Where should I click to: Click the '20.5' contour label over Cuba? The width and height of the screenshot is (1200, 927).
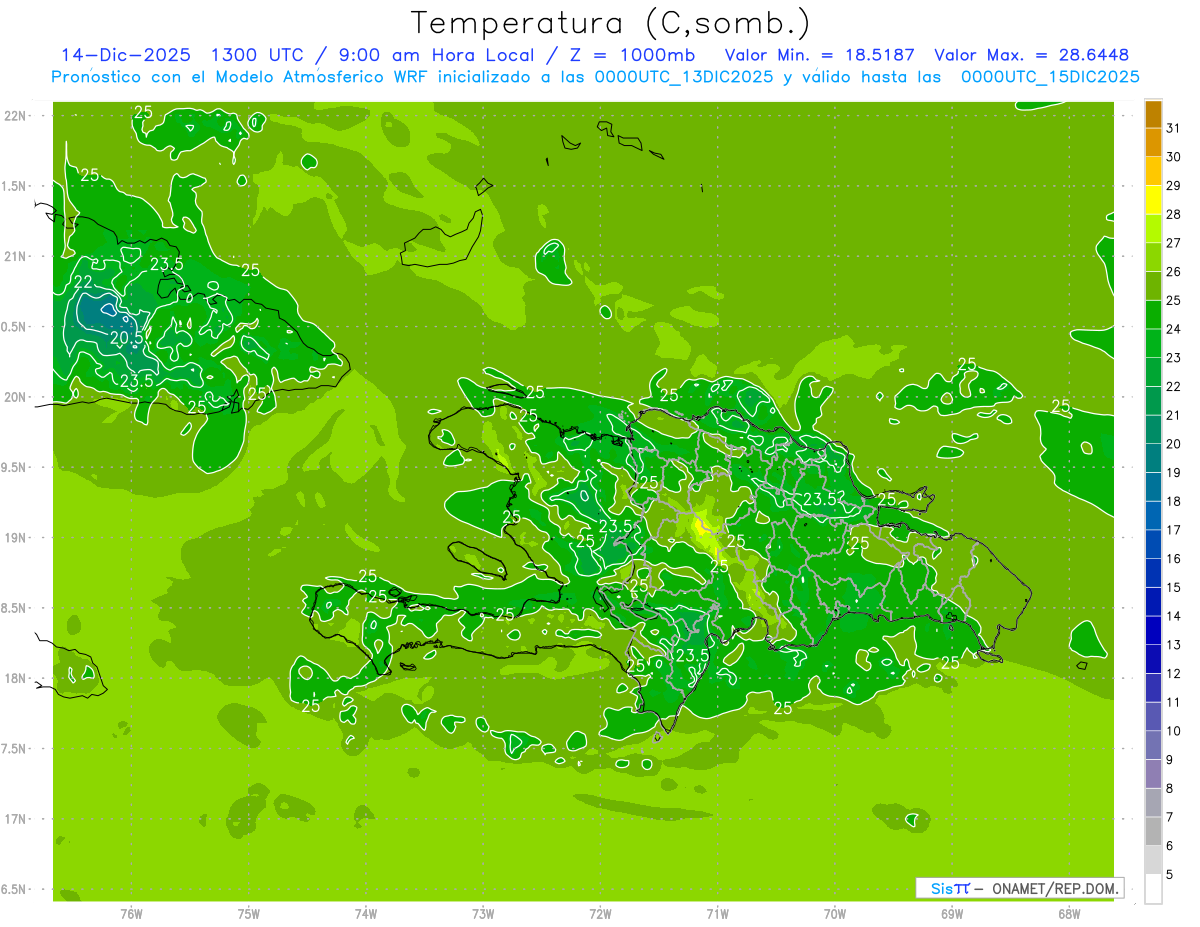coord(126,338)
